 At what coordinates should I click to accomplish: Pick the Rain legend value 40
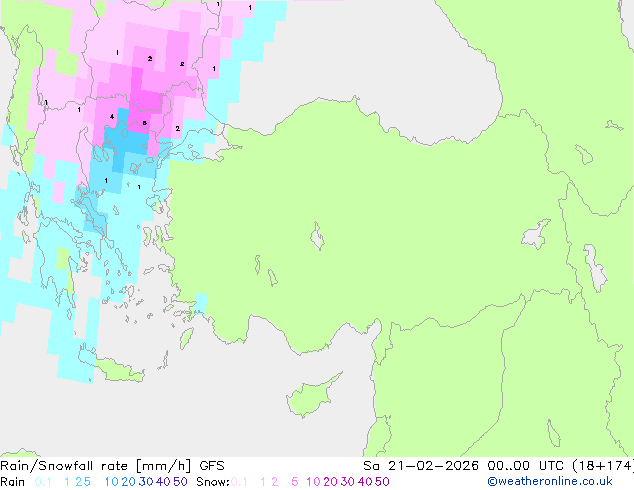(x=163, y=482)
